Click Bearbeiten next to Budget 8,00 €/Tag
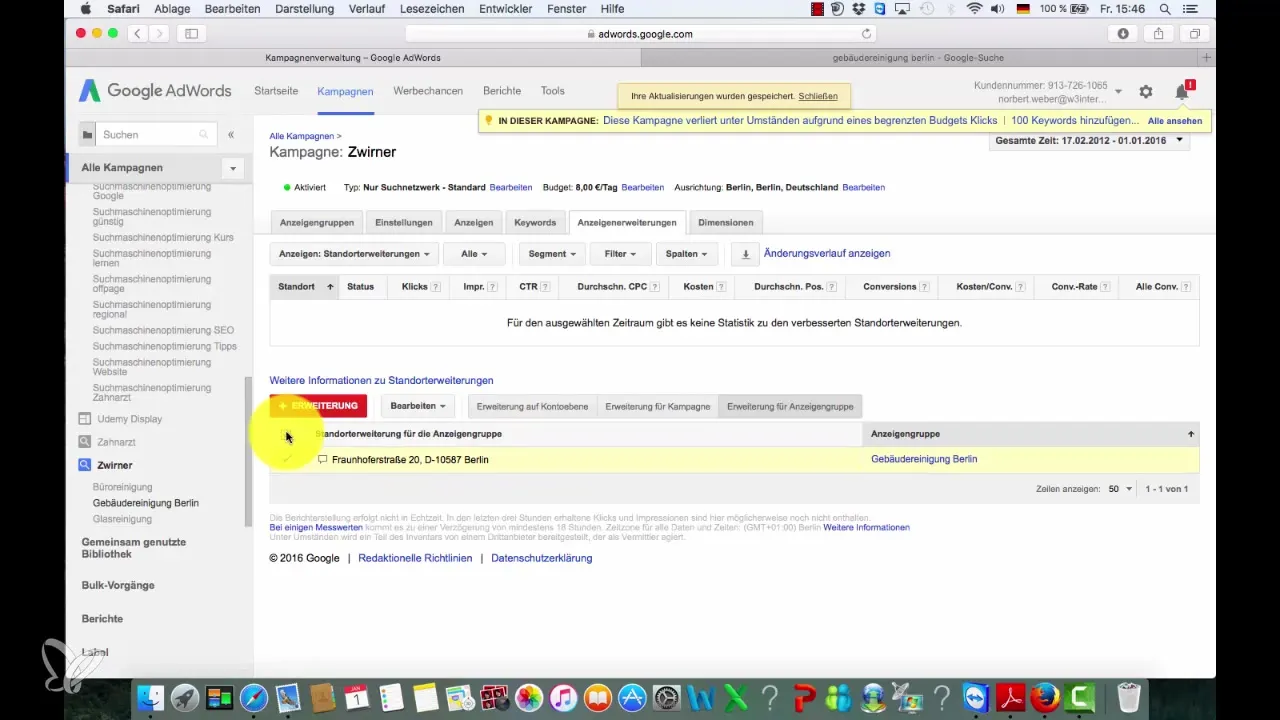 (x=642, y=187)
